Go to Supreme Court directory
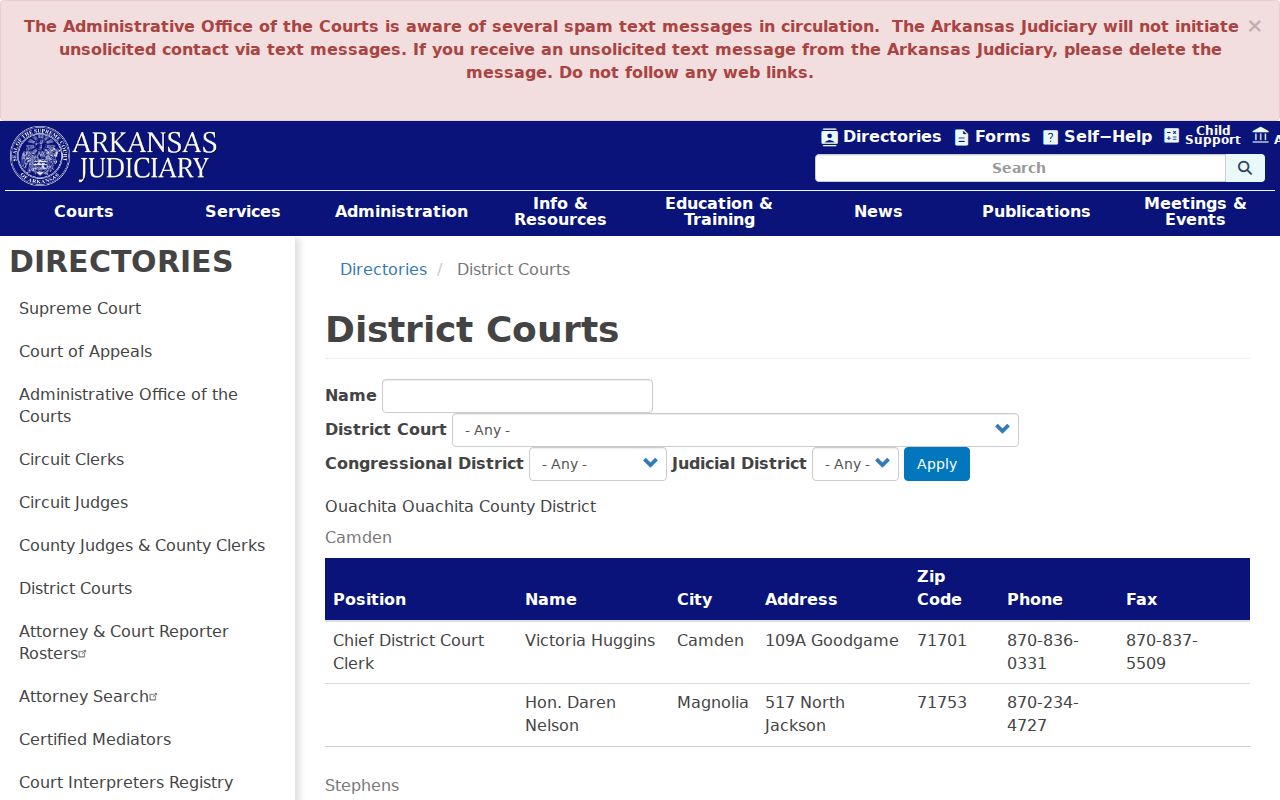Viewport: 1280px width, 800px height. click(x=80, y=308)
